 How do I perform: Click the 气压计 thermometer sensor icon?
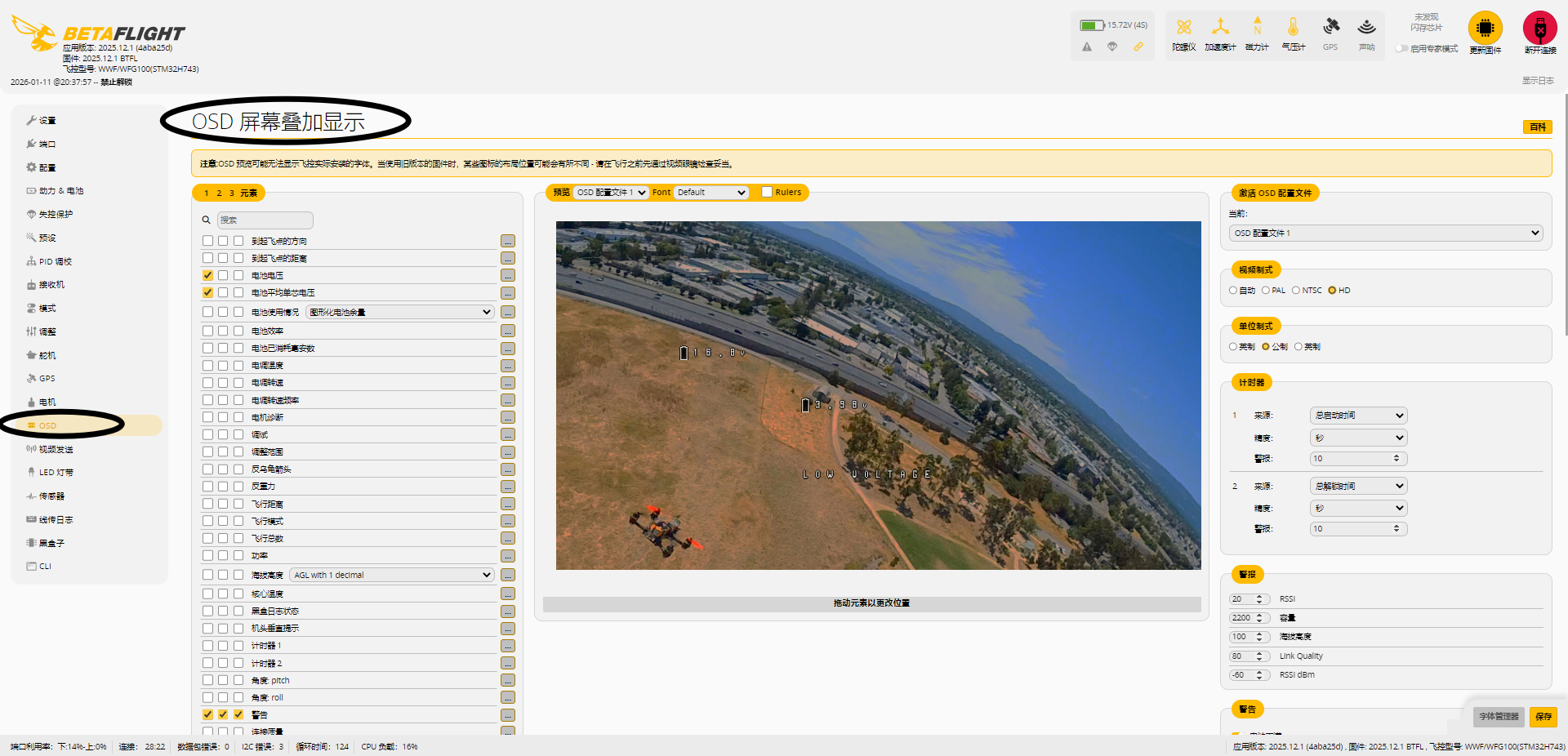click(x=1293, y=28)
